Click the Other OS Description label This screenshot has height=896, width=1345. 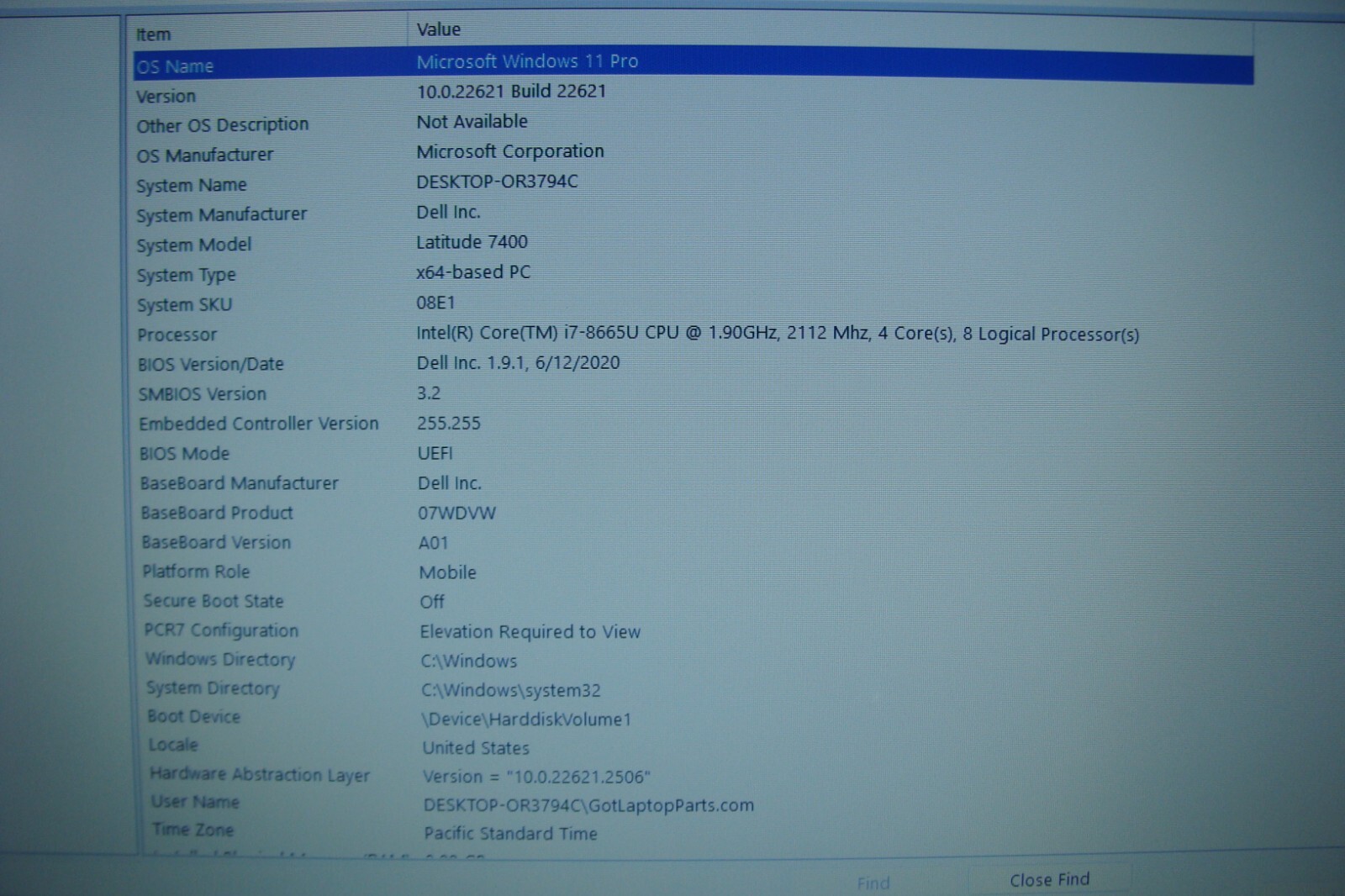click(x=223, y=125)
